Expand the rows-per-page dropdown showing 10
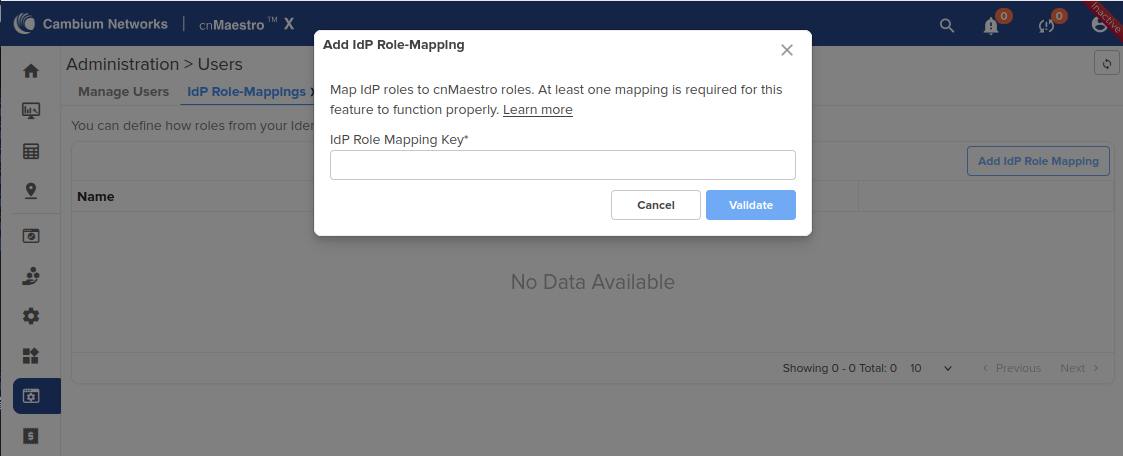The width and height of the screenshot is (1123, 456). pyautogui.click(x=931, y=368)
